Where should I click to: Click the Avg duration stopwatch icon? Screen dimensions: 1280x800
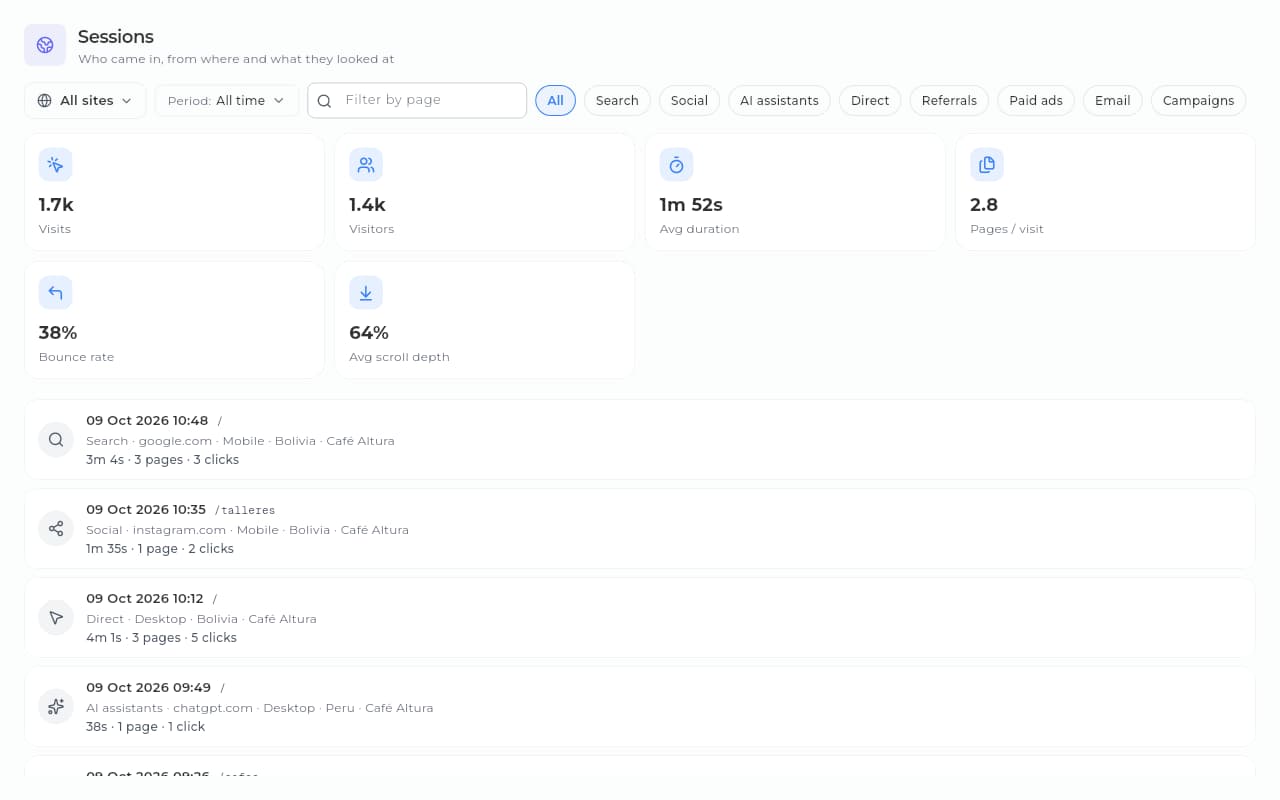tap(676, 165)
